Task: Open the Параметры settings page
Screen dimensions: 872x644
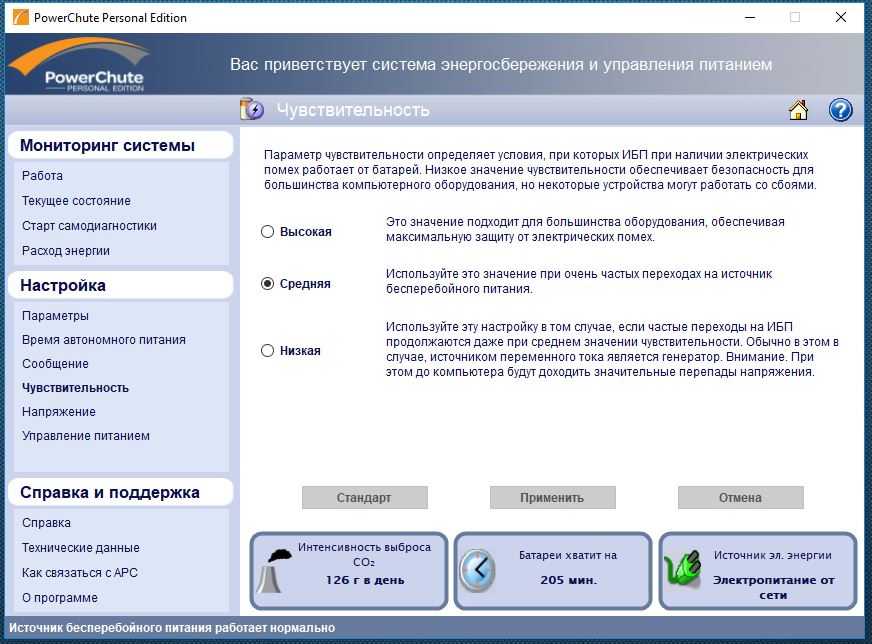Action: click(x=55, y=316)
